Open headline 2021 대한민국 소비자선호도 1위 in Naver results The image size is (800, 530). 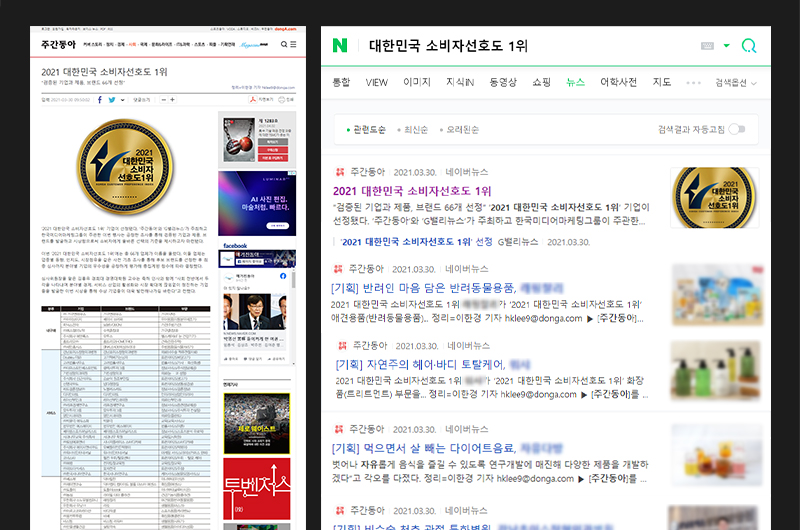(x=412, y=191)
